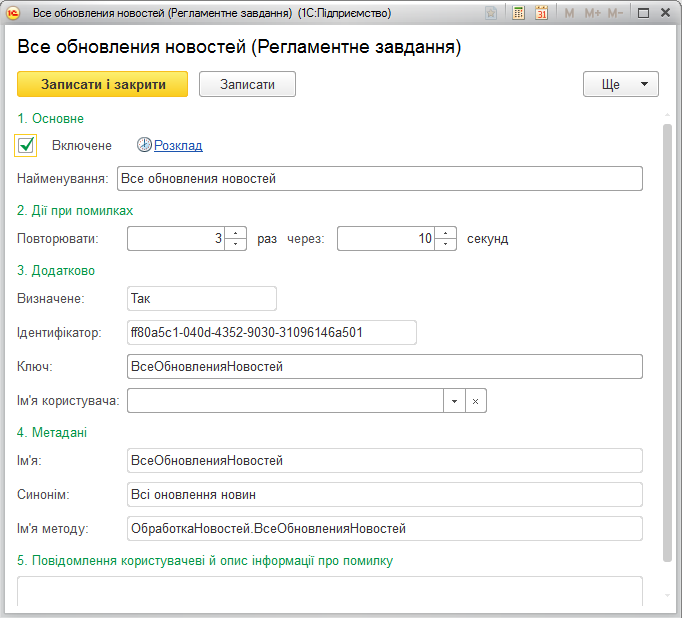The image size is (682, 618).
Task: Increase the Повторювати retry count
Action: [235, 233]
